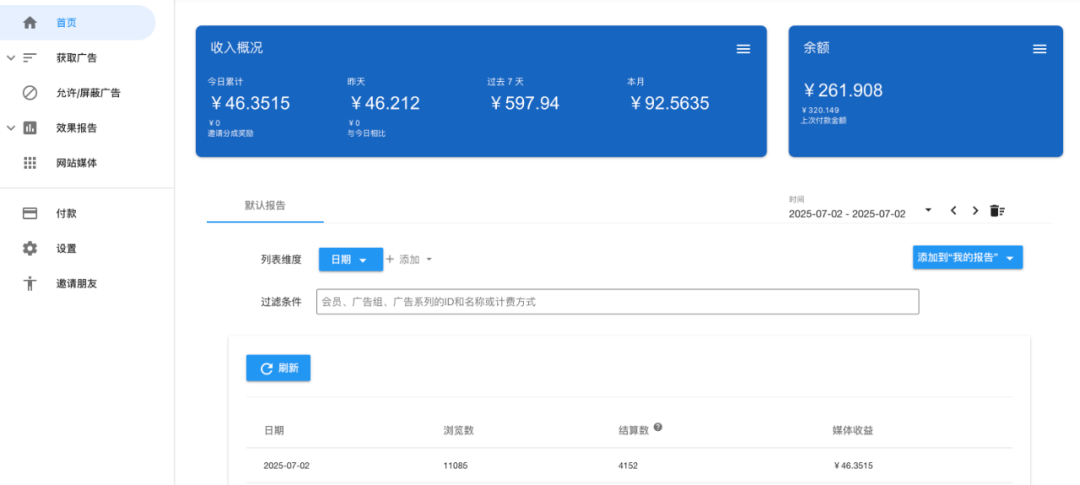The width and height of the screenshot is (1080, 485).
Task: Open 邀请朋友 menu item
Action: point(76,284)
